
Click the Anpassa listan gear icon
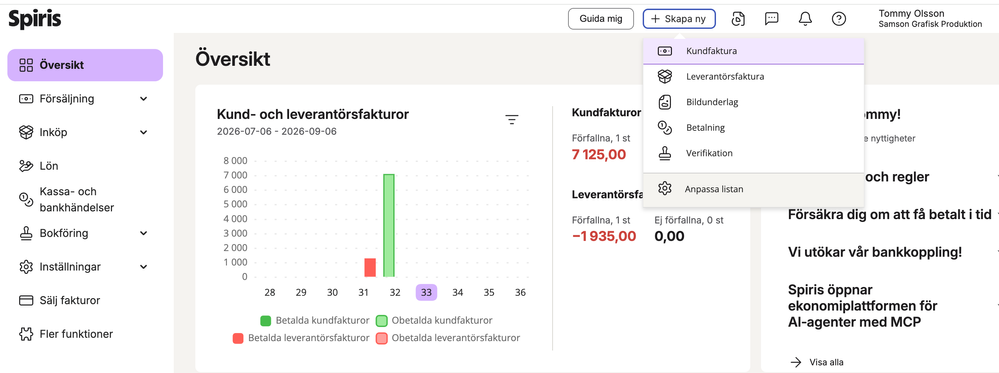click(665, 189)
